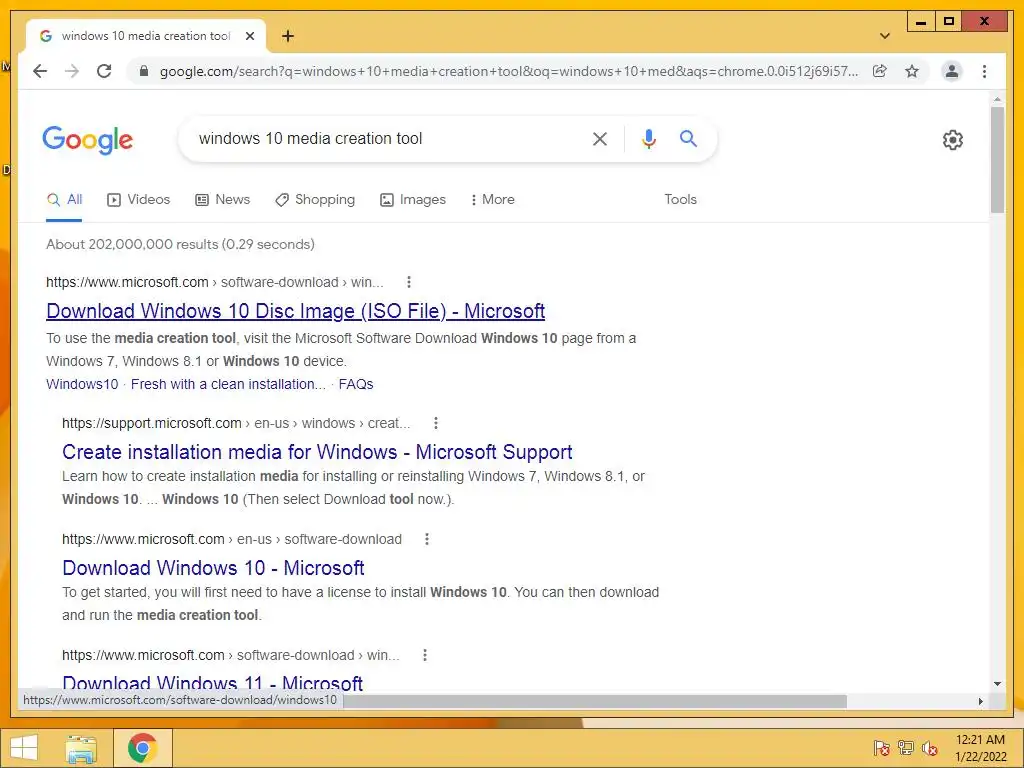Viewport: 1024px width, 768px height.
Task: Click the horizontal scrollbar thumb
Action: click(x=594, y=701)
